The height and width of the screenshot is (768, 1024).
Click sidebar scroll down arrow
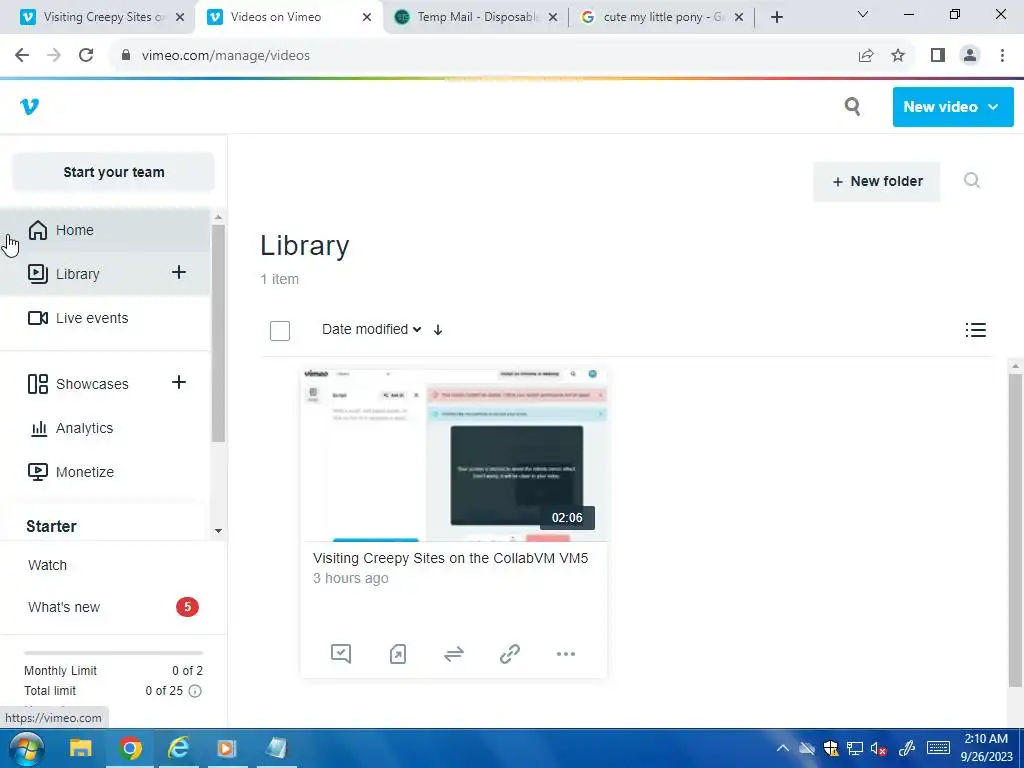tap(218, 531)
